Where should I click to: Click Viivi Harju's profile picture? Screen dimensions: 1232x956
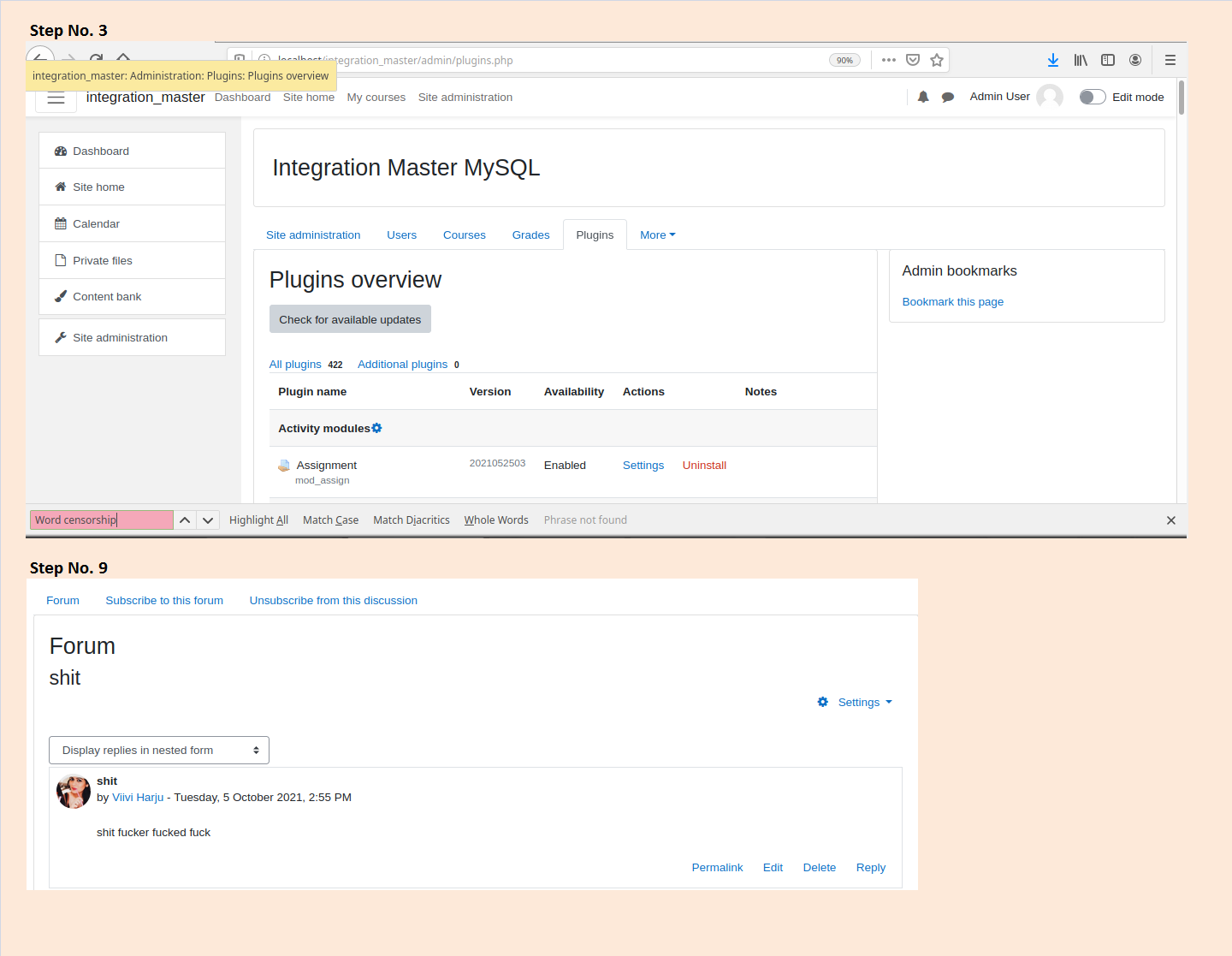[74, 791]
